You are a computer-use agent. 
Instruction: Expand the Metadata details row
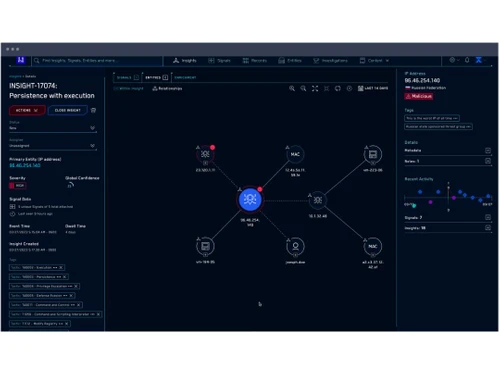click(448, 151)
